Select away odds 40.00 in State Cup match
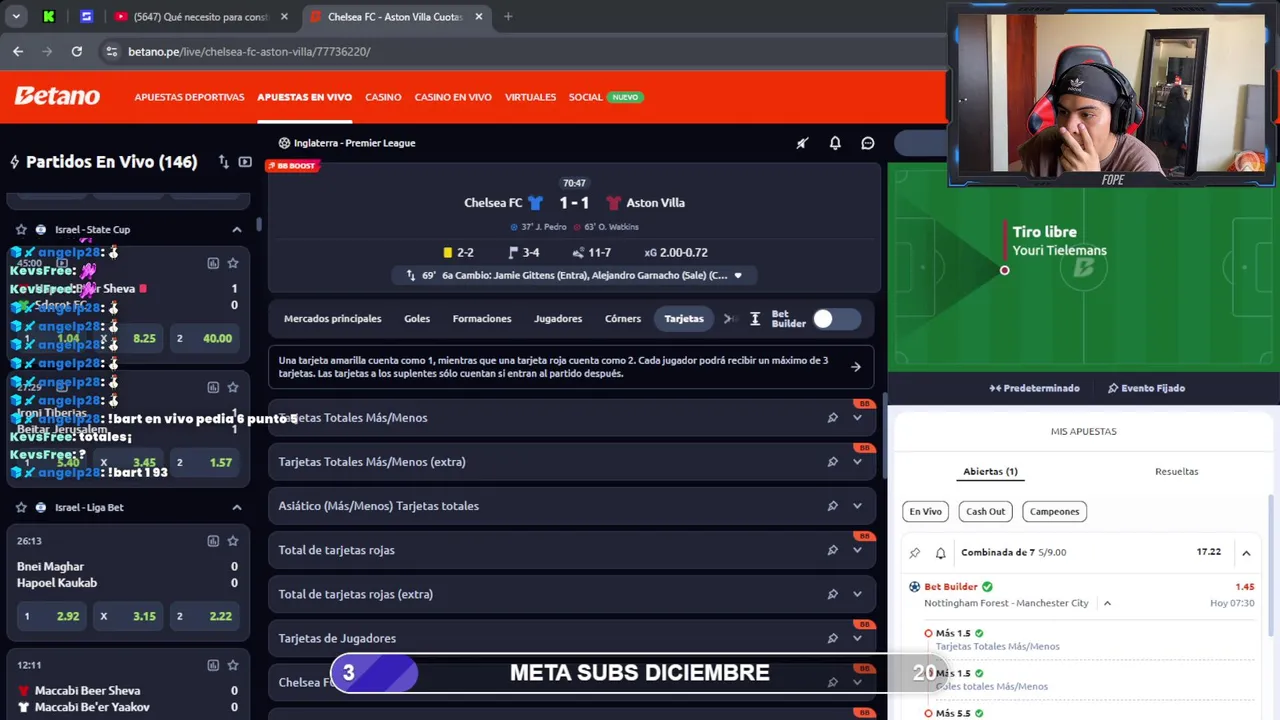The image size is (1280, 720). pyautogui.click(x=204, y=338)
